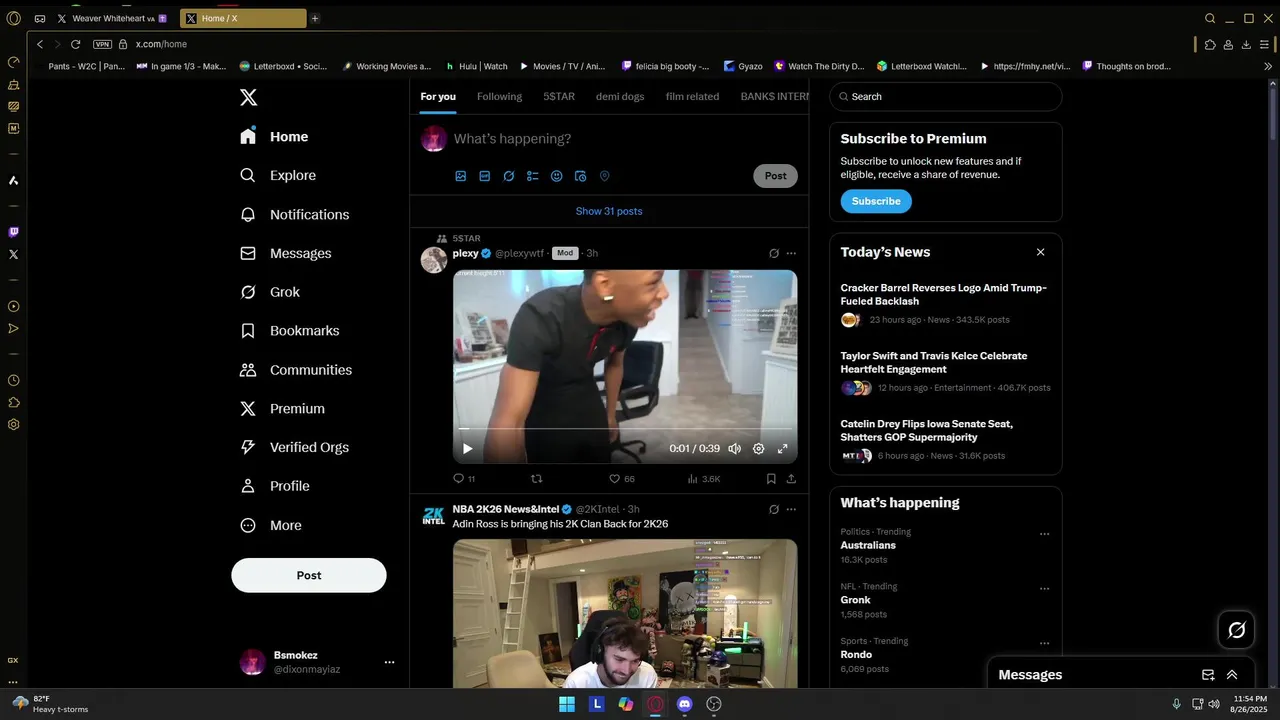
Task: Reload the page in browser toolbar
Action: point(75,44)
